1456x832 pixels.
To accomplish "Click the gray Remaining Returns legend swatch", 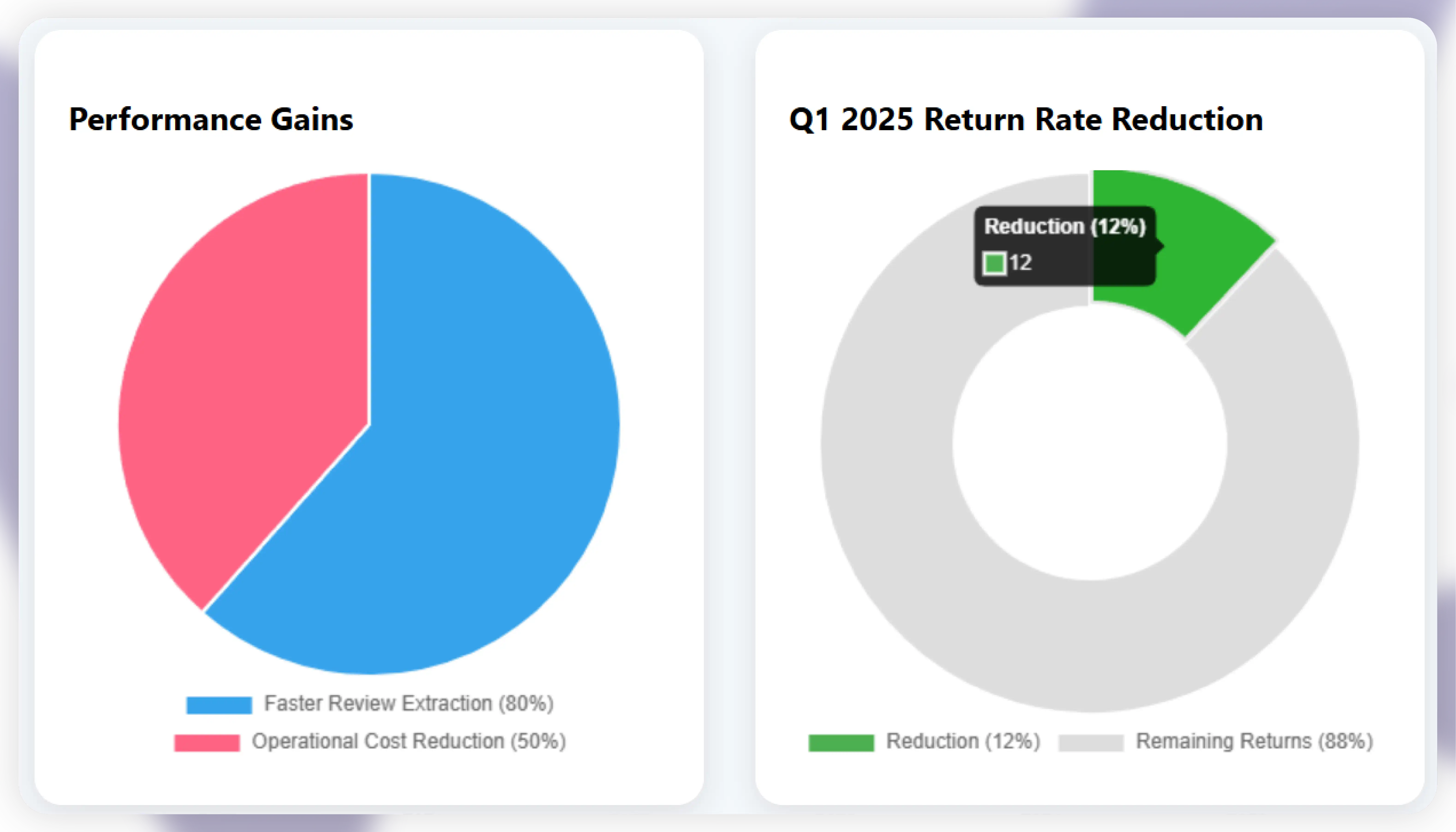I will click(x=1091, y=742).
